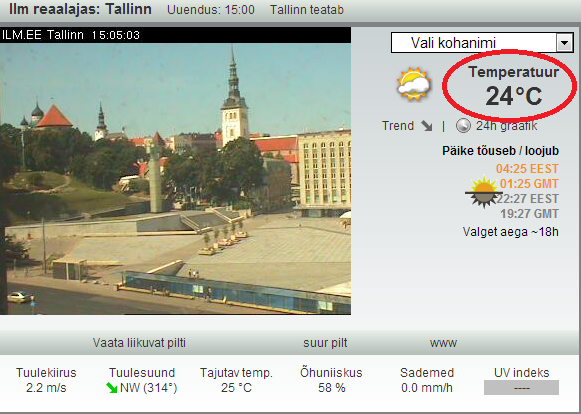Click the partly cloudy weather icon
The width and height of the screenshot is (581, 414).
(414, 84)
